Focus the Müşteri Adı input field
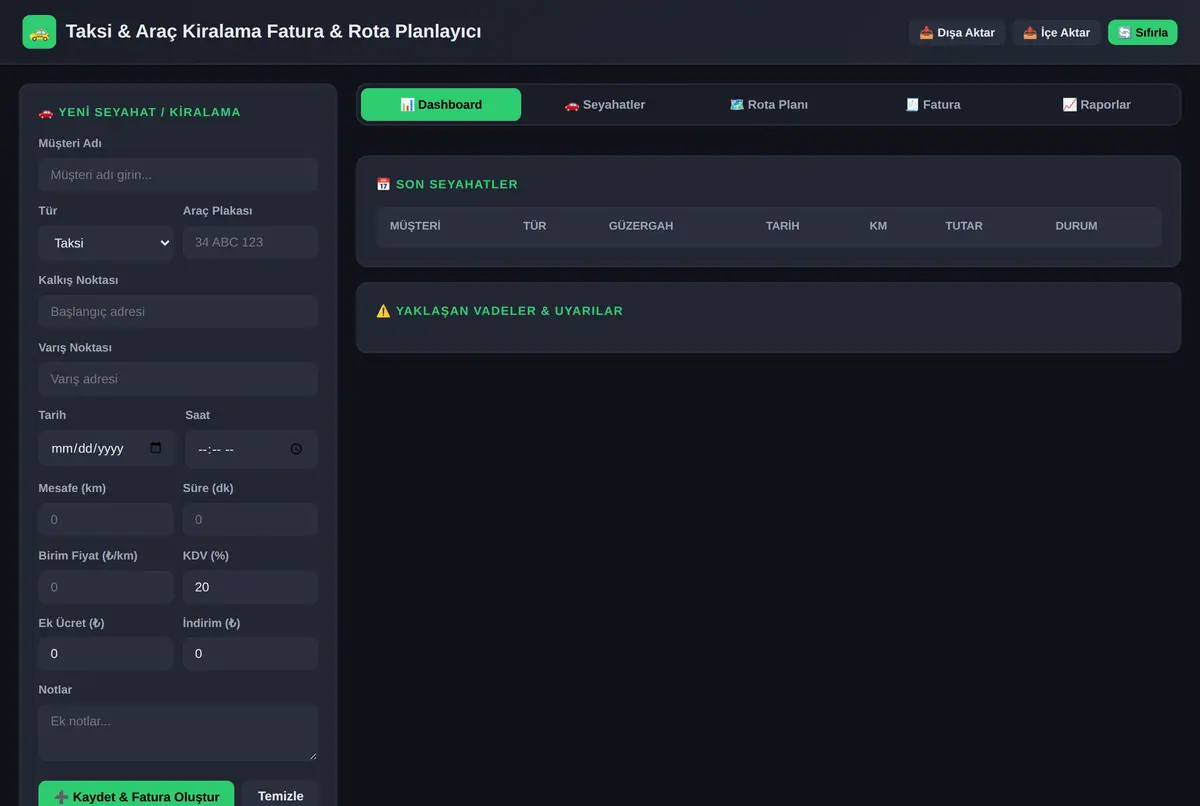1200x806 pixels. (x=178, y=175)
